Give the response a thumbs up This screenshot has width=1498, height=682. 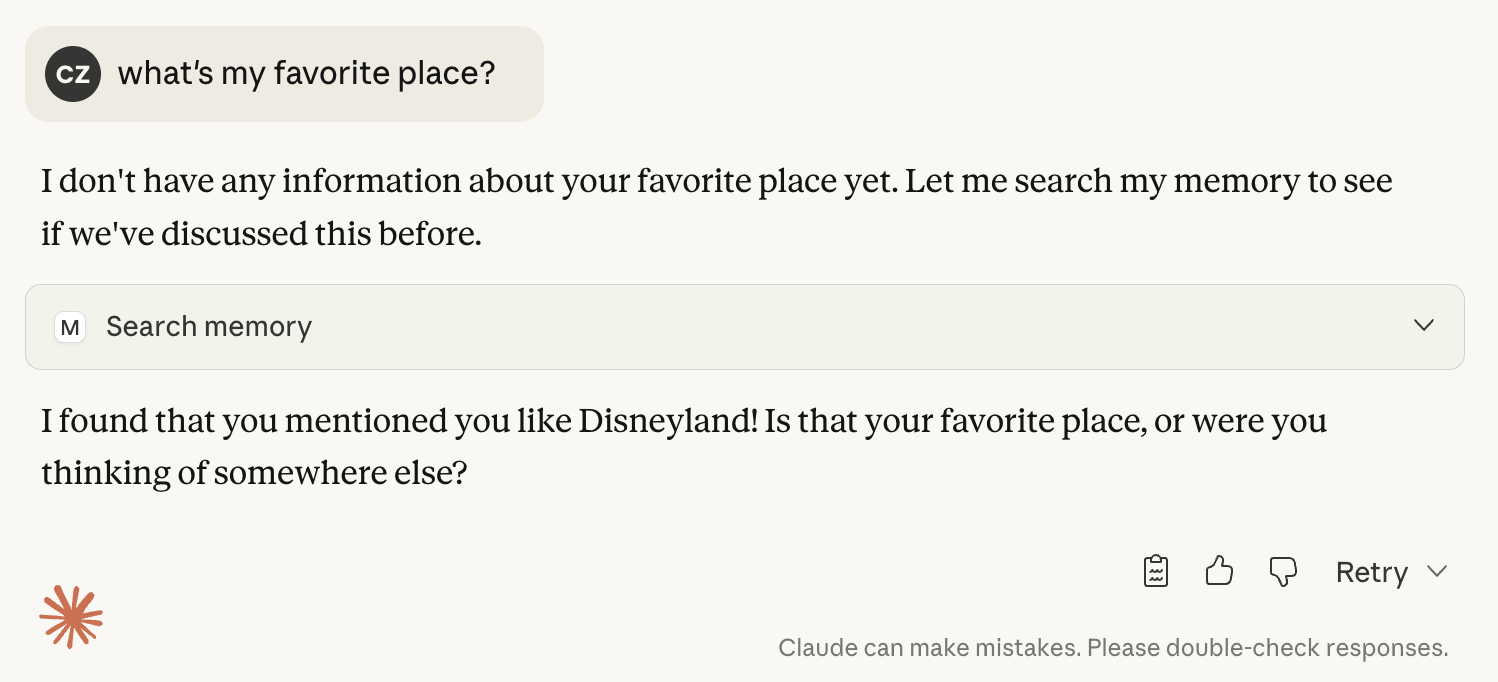pos(1219,572)
